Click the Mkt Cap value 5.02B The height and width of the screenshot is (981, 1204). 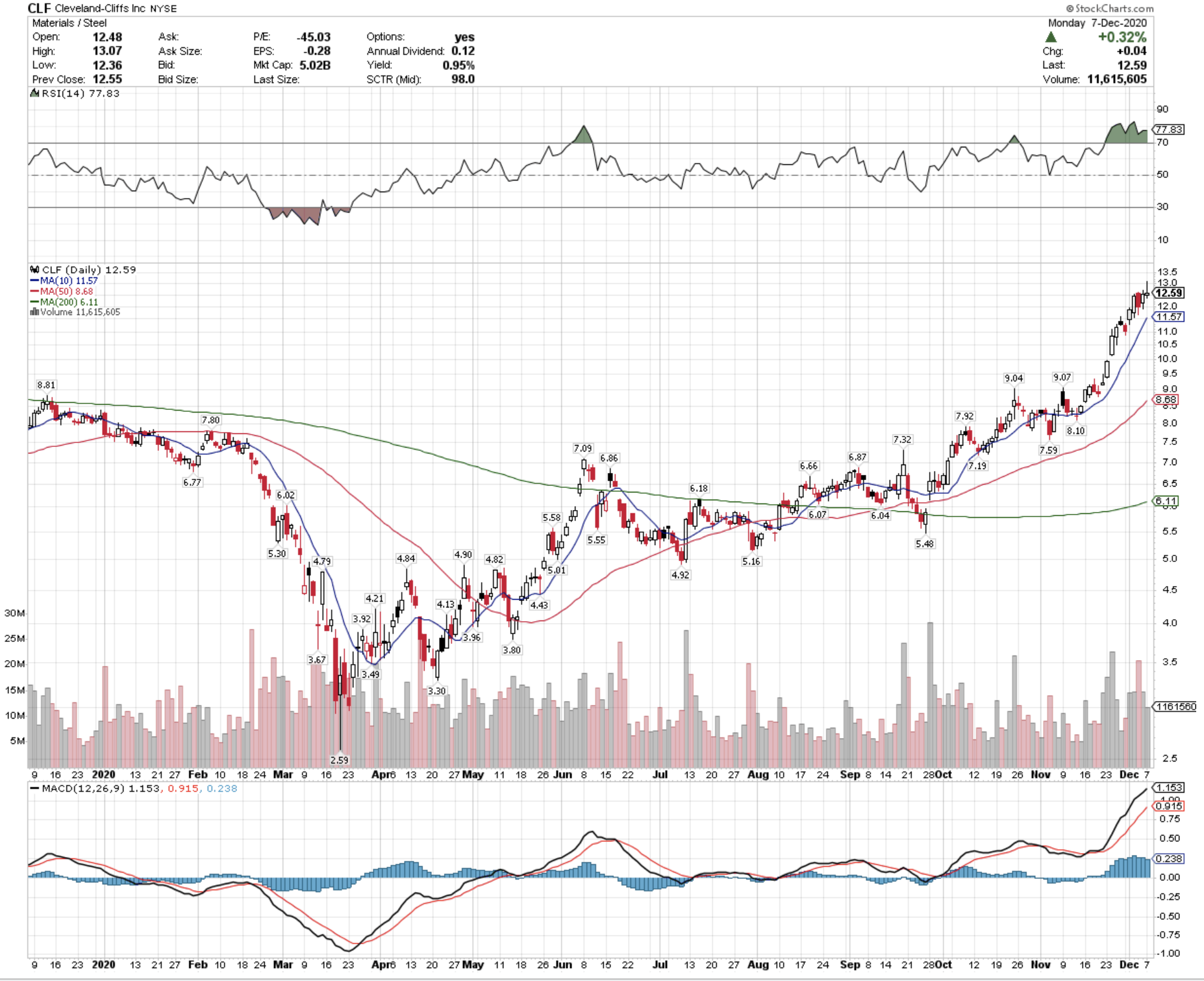[315, 65]
